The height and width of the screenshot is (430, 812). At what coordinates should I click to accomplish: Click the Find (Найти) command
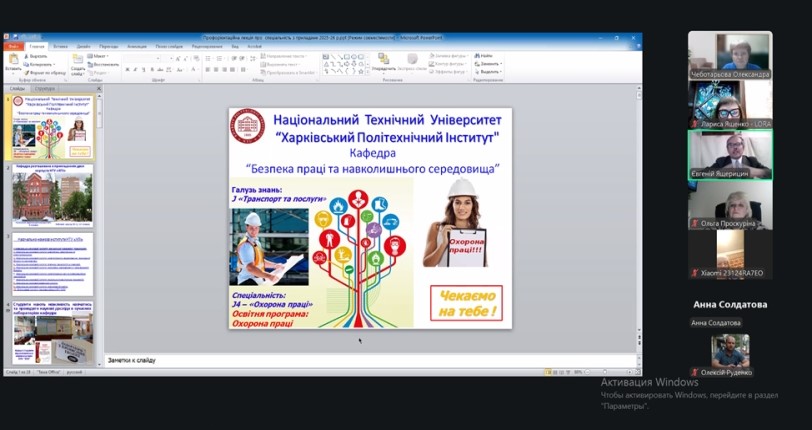click(486, 56)
